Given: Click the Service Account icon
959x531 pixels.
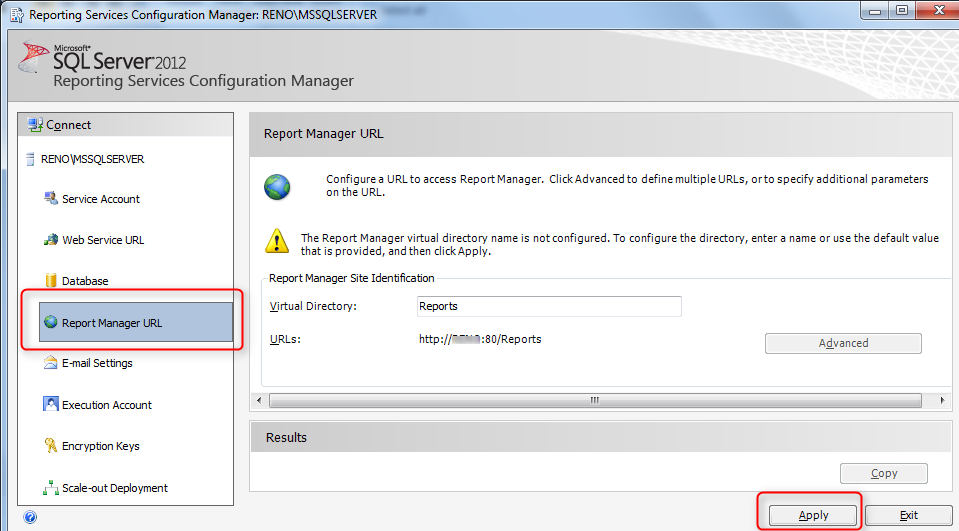Looking at the screenshot, I should pos(51,198).
